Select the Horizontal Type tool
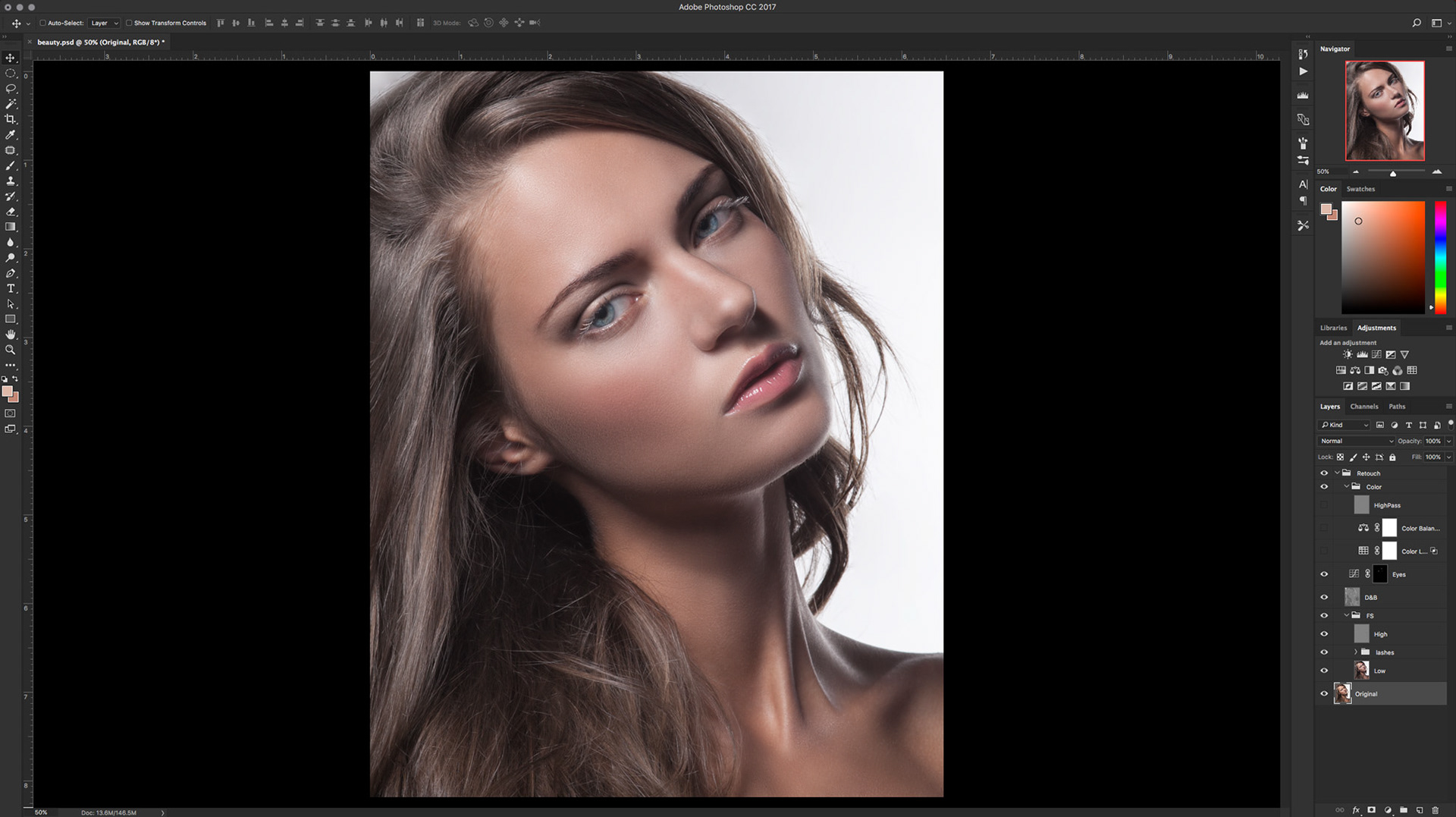Viewport: 1456px width, 817px height. pos(11,288)
